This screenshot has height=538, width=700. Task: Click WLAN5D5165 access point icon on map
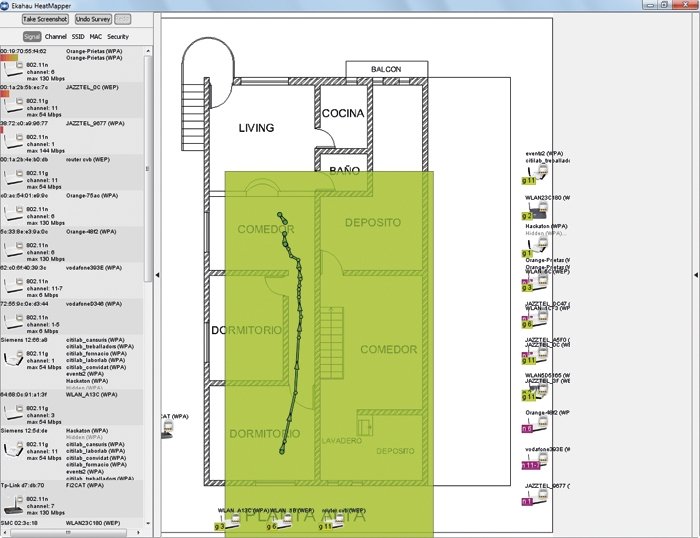pyautogui.click(x=536, y=392)
